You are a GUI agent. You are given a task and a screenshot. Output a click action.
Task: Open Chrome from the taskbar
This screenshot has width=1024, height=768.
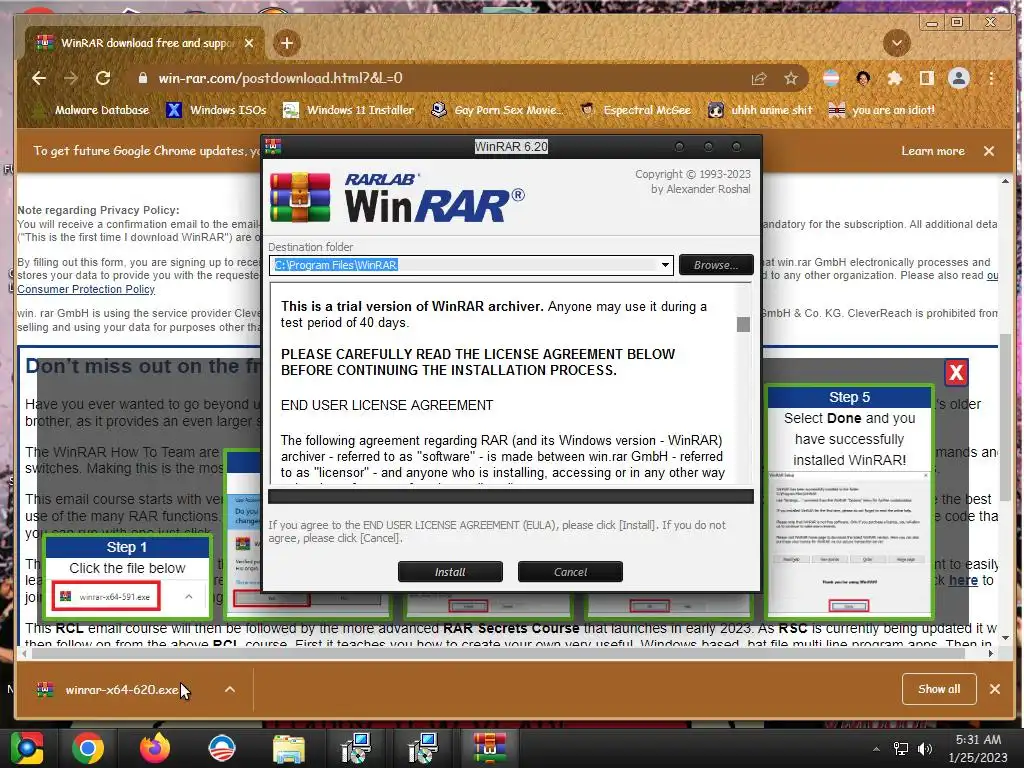(x=88, y=748)
